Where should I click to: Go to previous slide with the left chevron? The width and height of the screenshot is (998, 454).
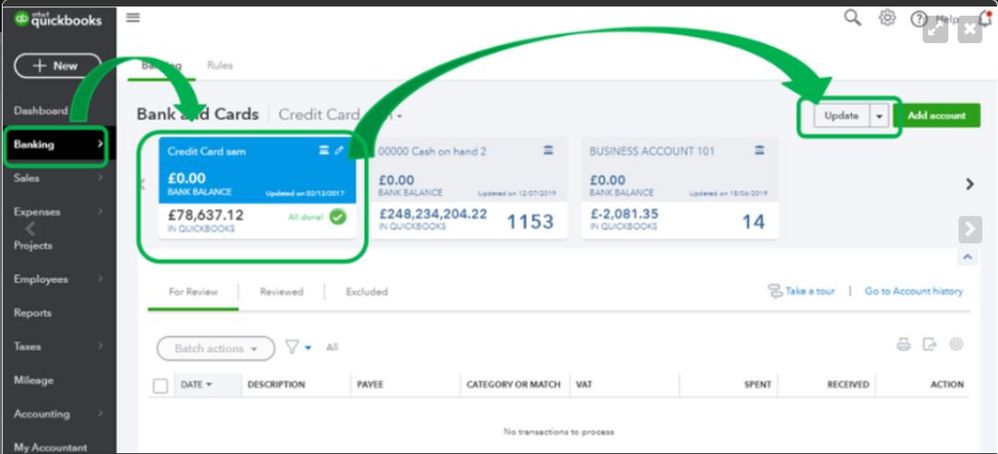pyautogui.click(x=30, y=229)
